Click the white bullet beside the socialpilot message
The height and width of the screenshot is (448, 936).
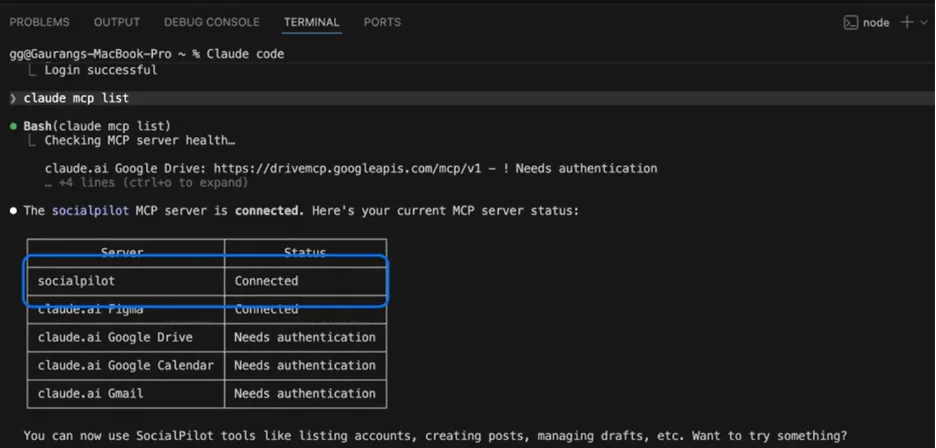(13, 211)
